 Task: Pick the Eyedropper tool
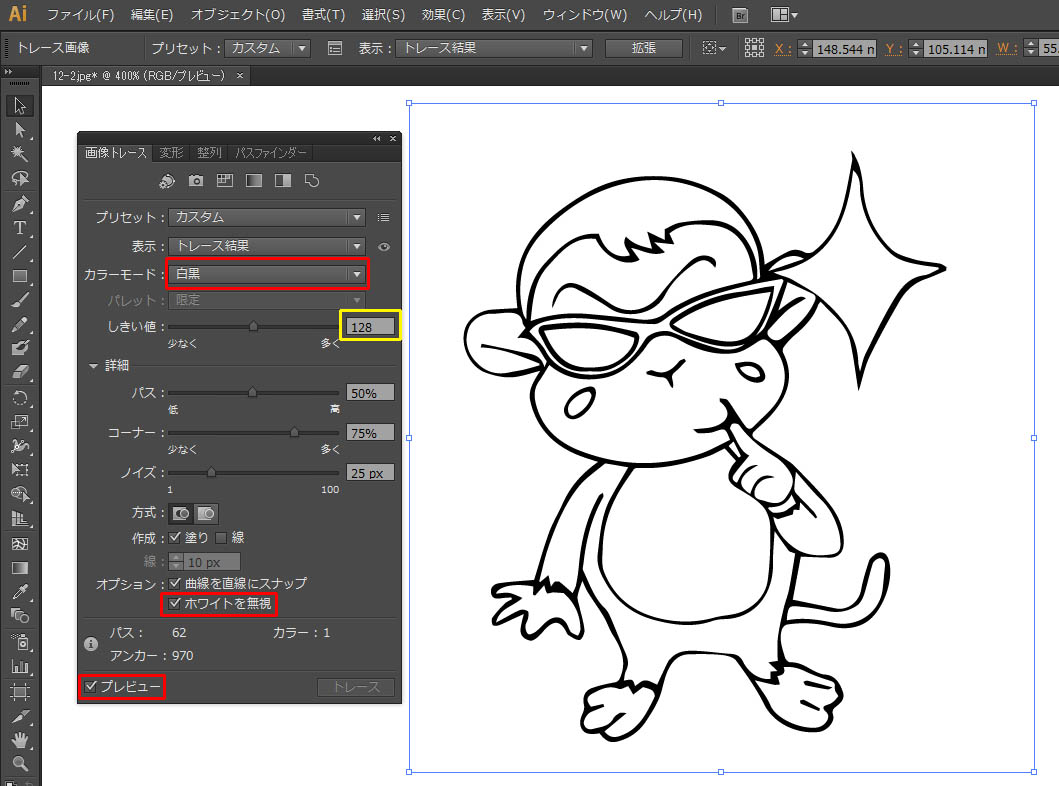pos(20,592)
